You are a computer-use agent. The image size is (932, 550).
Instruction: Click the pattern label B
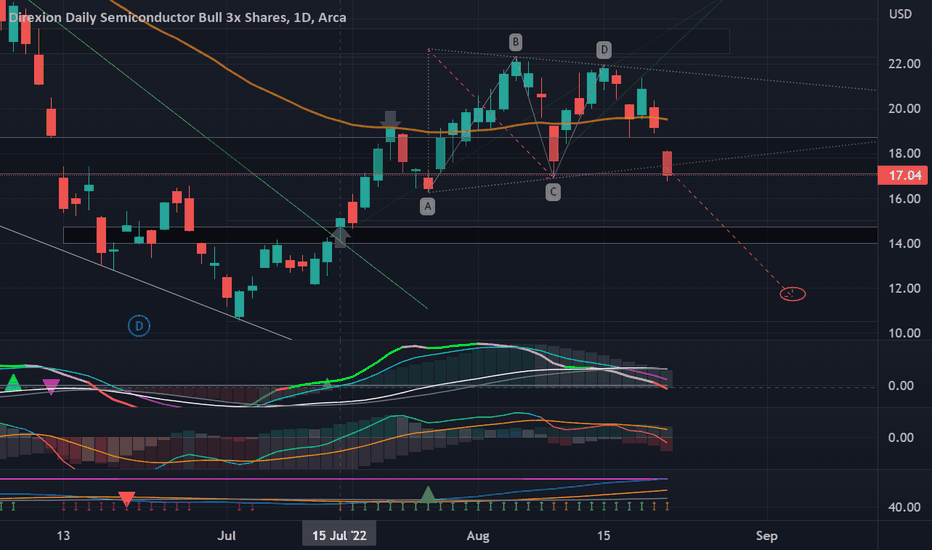[515, 42]
